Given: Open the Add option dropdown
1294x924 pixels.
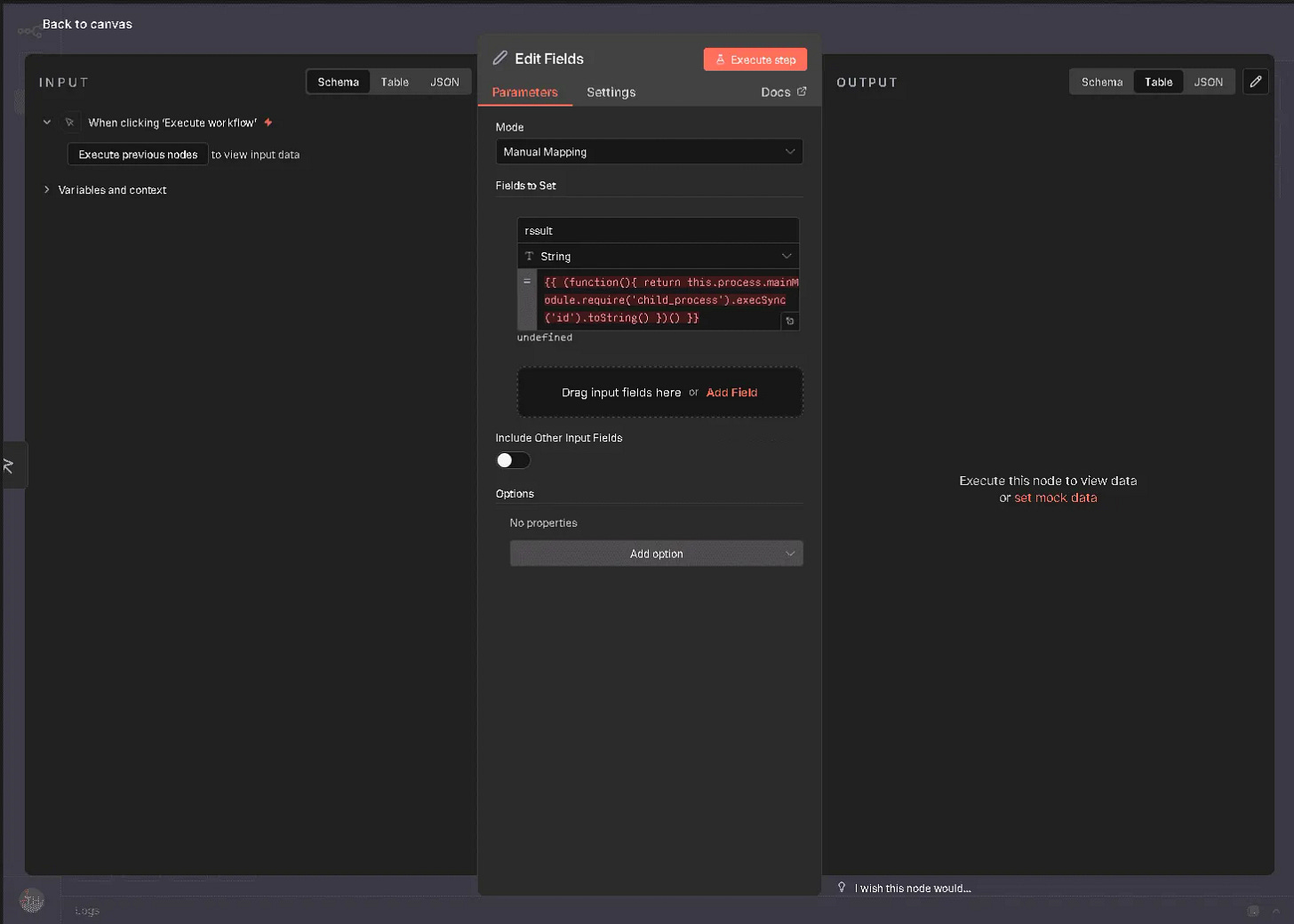Looking at the screenshot, I should (x=656, y=554).
